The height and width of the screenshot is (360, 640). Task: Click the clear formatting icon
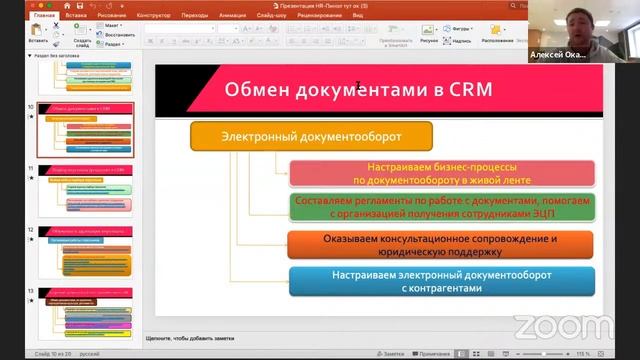(273, 29)
